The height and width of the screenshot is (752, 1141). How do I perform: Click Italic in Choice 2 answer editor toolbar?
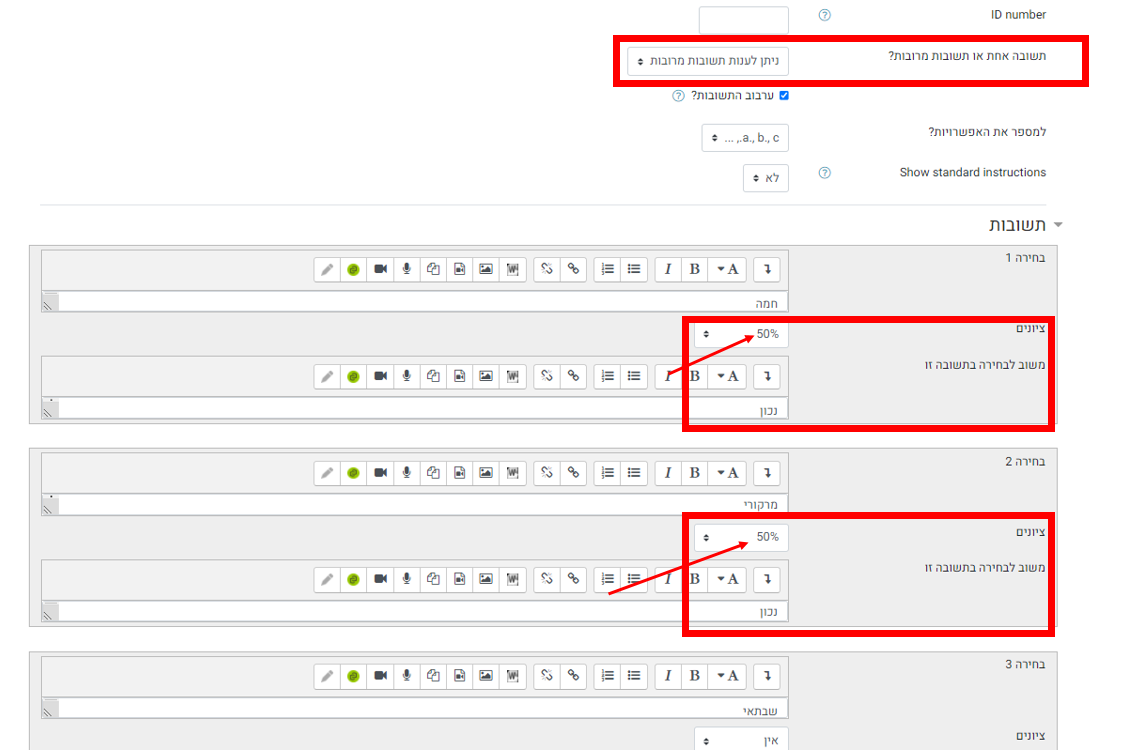point(668,472)
